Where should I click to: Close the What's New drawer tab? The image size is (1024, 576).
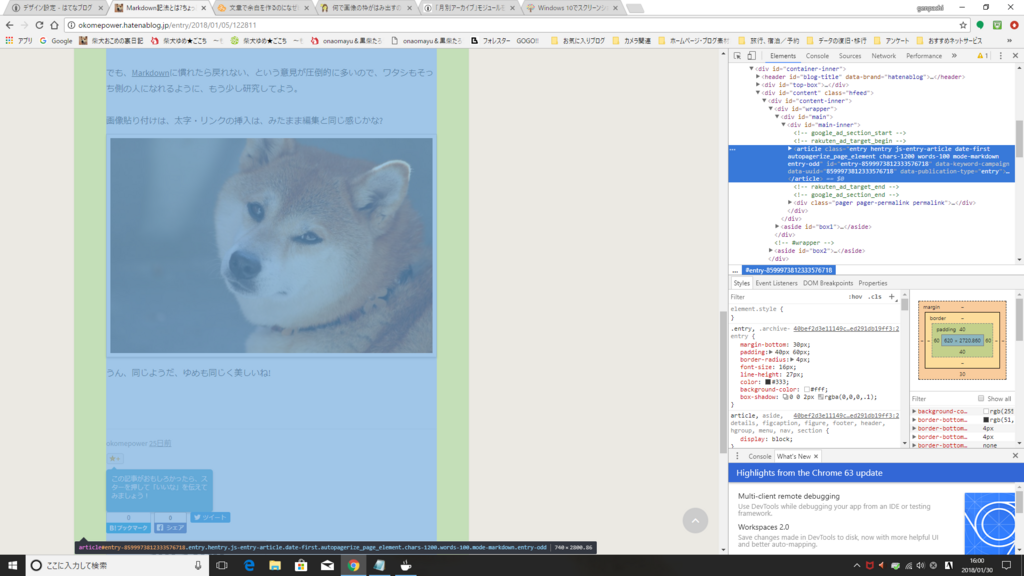point(816,456)
